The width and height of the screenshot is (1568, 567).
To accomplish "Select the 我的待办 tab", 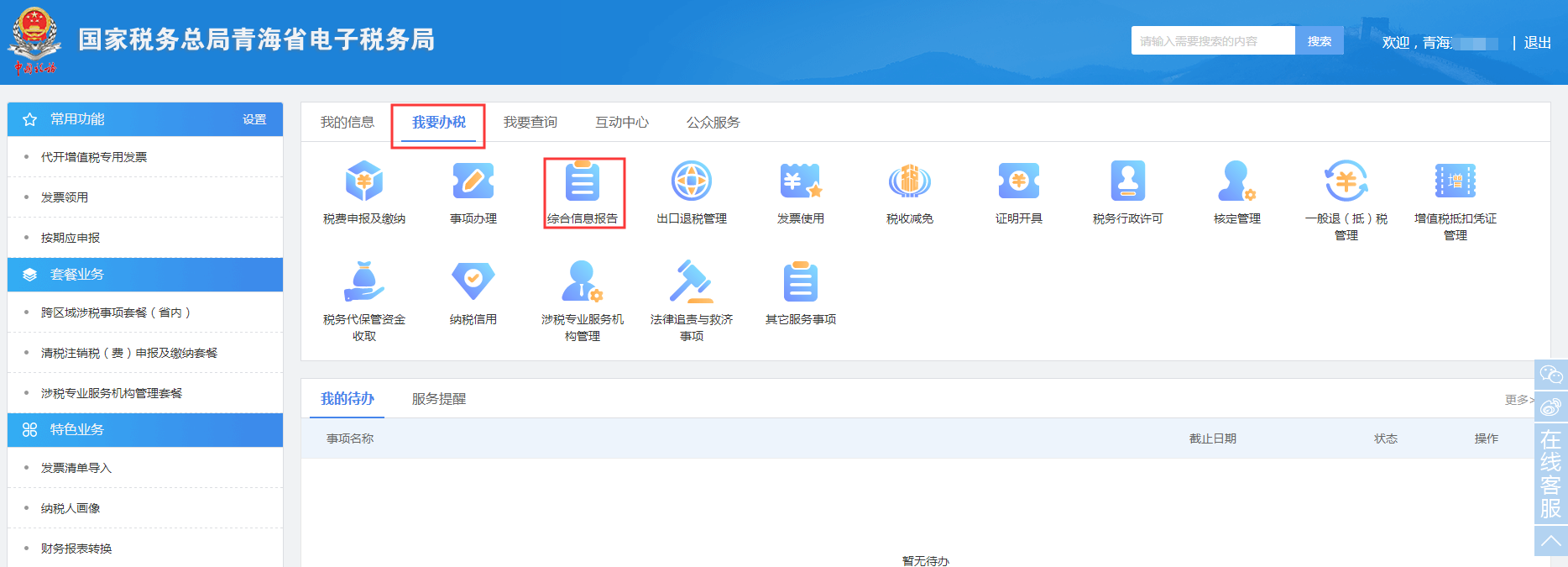I will [348, 399].
